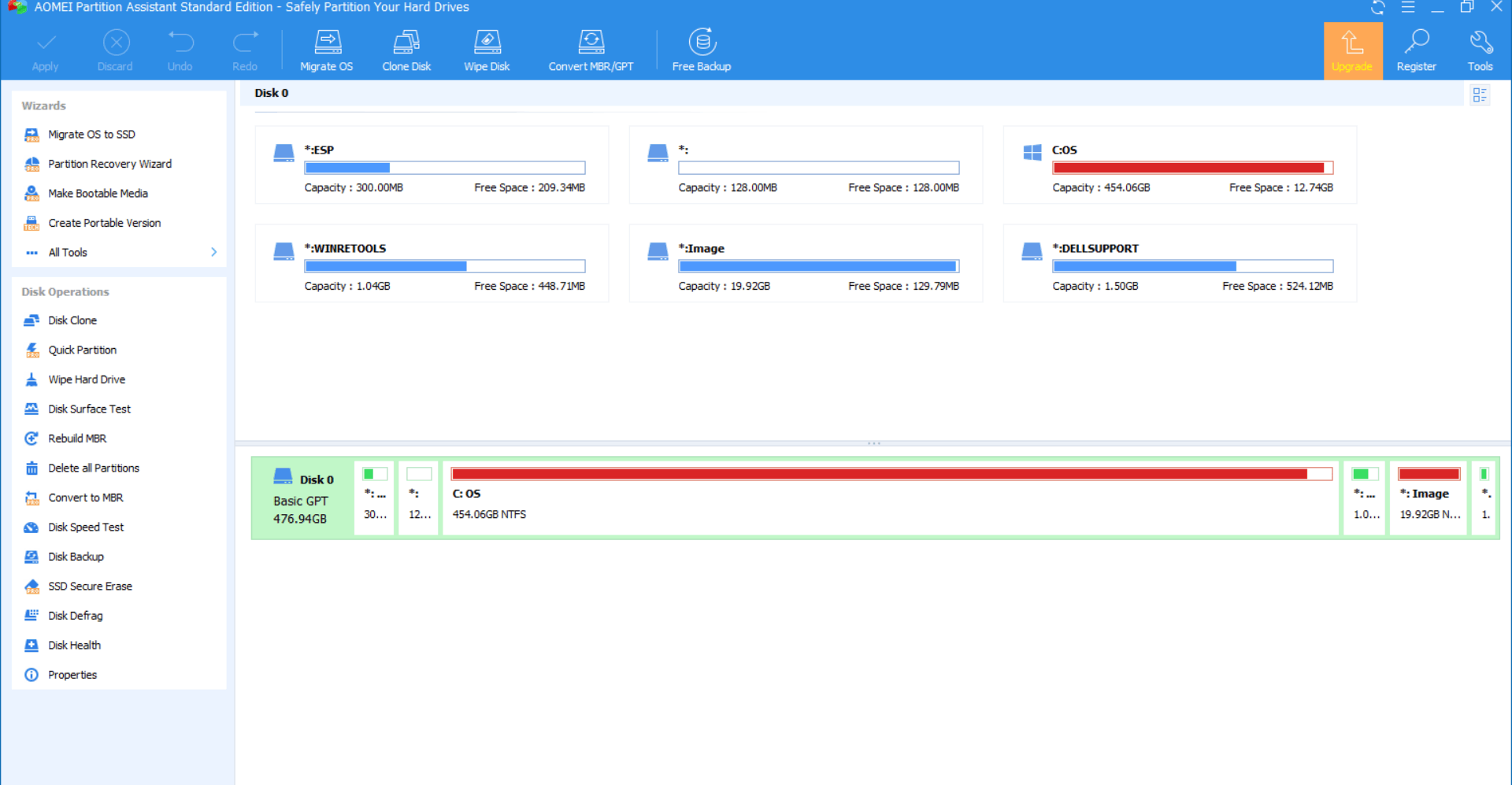
Task: Choose Delete all Partitions
Action: coord(94,468)
